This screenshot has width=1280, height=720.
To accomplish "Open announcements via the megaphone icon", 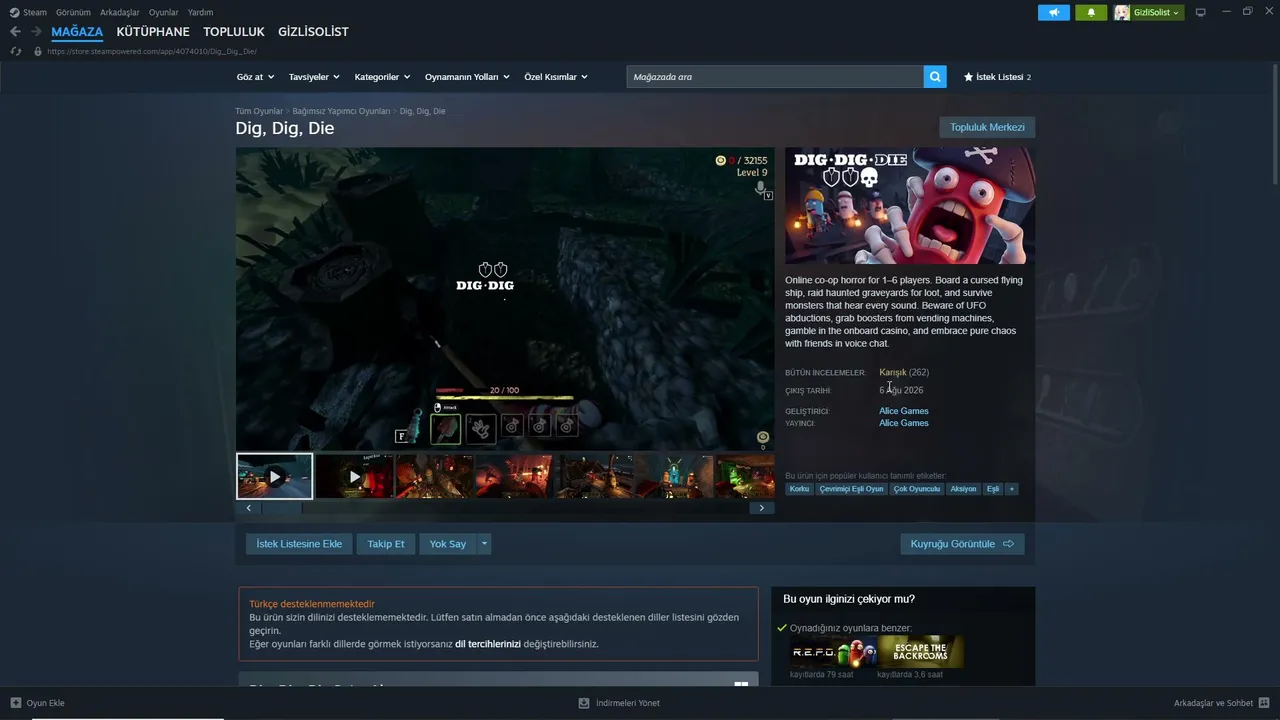I will click(1054, 12).
